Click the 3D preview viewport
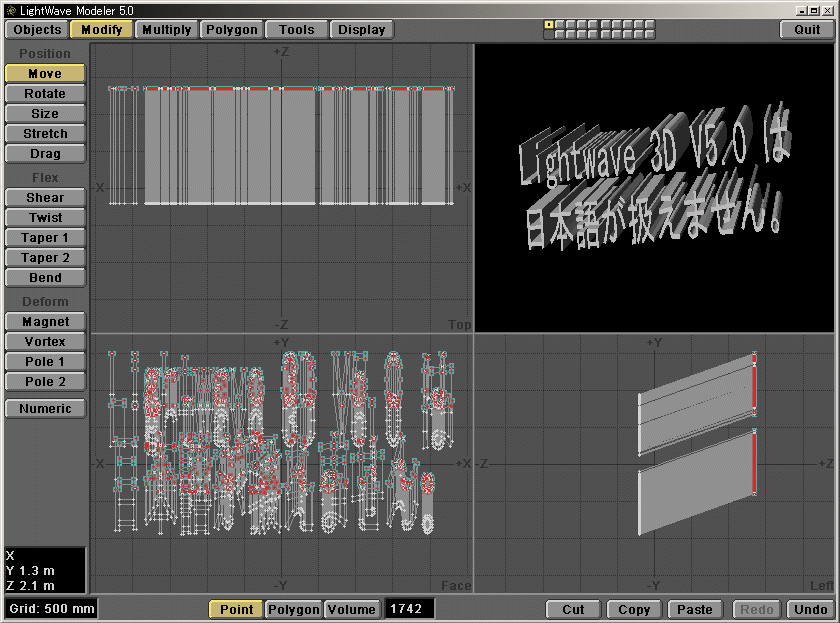 (x=655, y=188)
